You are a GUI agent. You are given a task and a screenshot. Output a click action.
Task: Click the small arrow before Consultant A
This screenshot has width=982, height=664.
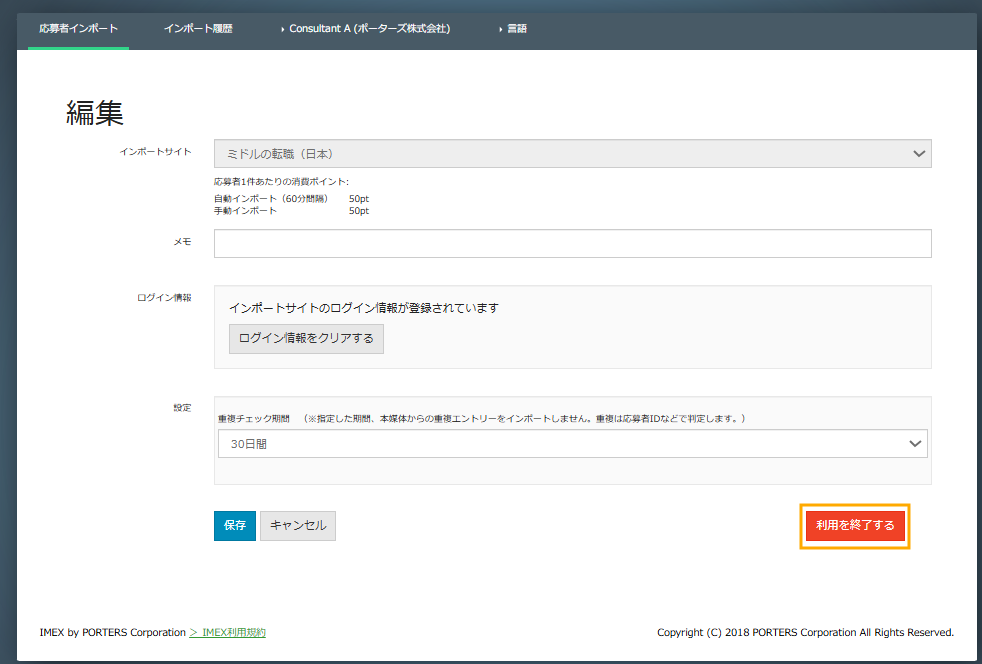click(283, 29)
